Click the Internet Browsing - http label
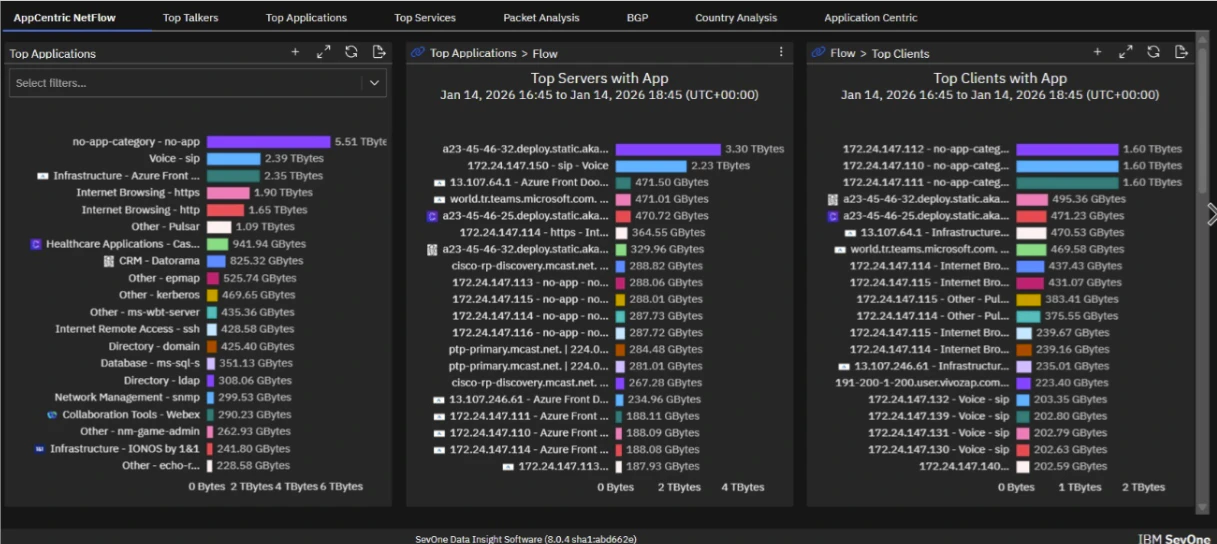1217x544 pixels. 141,210
